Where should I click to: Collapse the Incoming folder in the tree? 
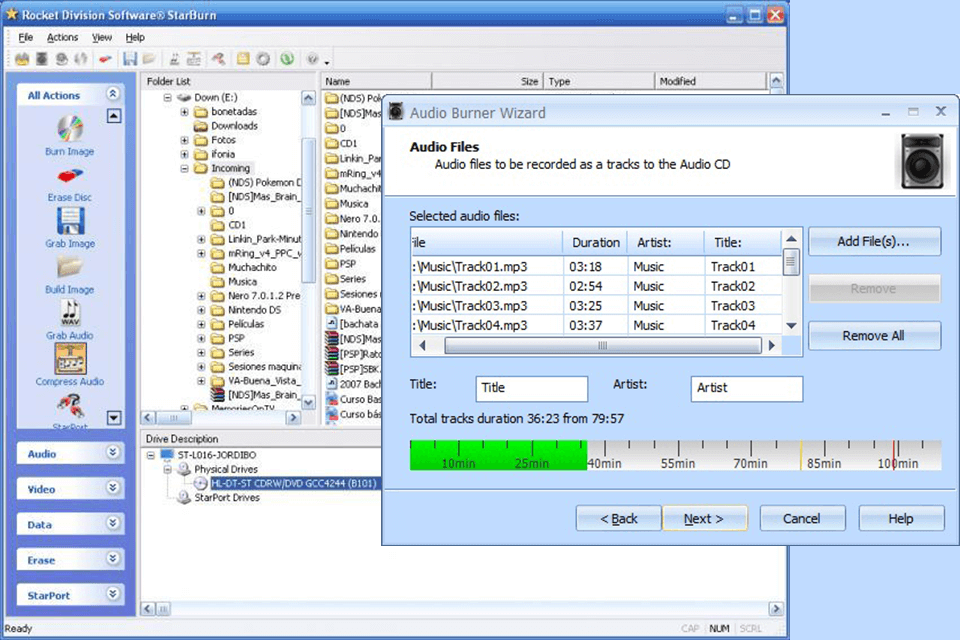click(x=184, y=168)
